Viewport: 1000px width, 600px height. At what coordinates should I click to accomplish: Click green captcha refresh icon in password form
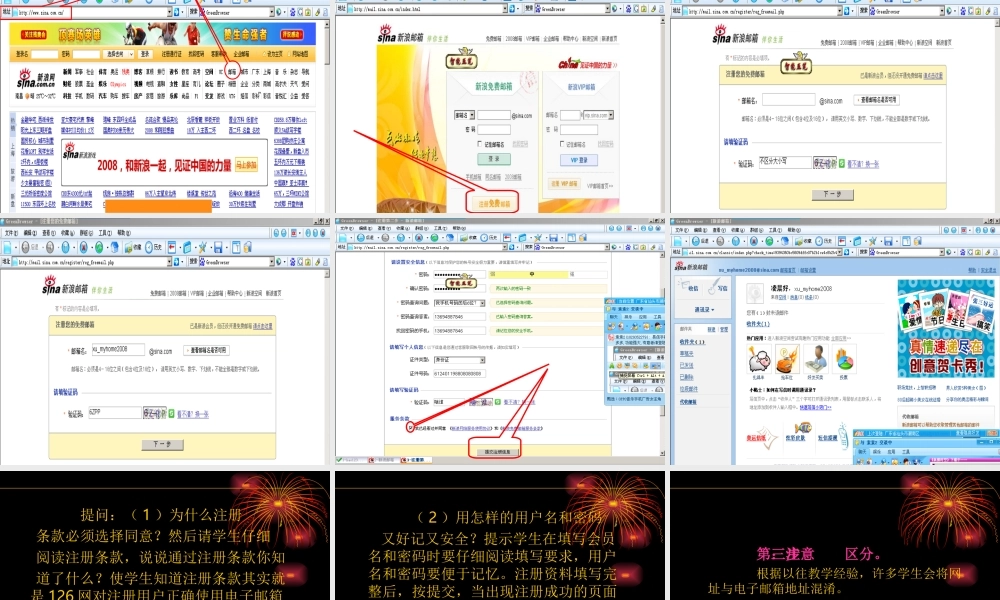(x=497, y=402)
